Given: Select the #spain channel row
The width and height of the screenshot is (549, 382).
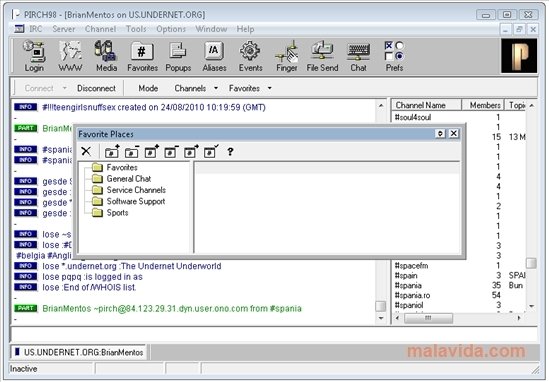Looking at the screenshot, I should click(459, 276).
